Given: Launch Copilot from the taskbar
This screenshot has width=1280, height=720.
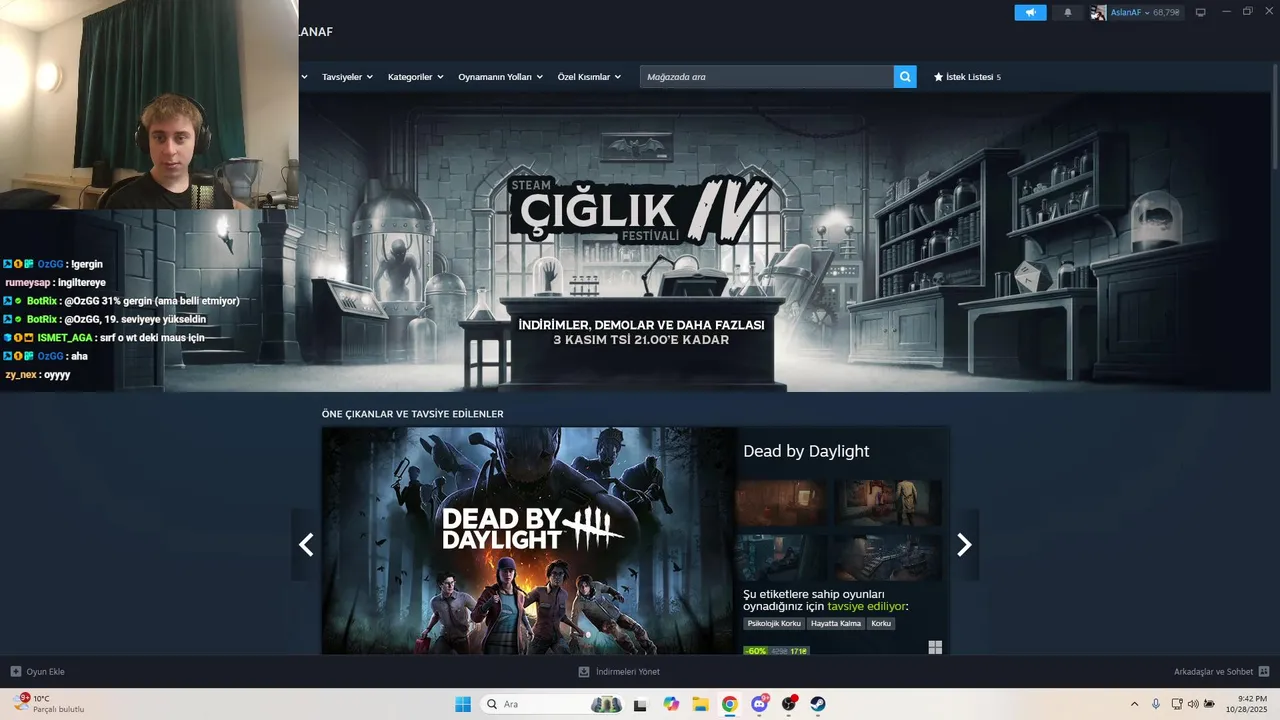Looking at the screenshot, I should pos(671,704).
